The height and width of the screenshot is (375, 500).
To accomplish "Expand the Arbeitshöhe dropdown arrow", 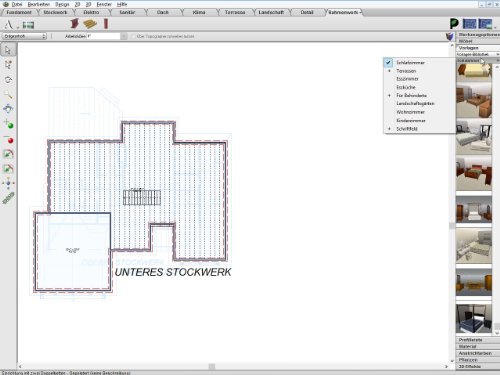I will 124,36.
